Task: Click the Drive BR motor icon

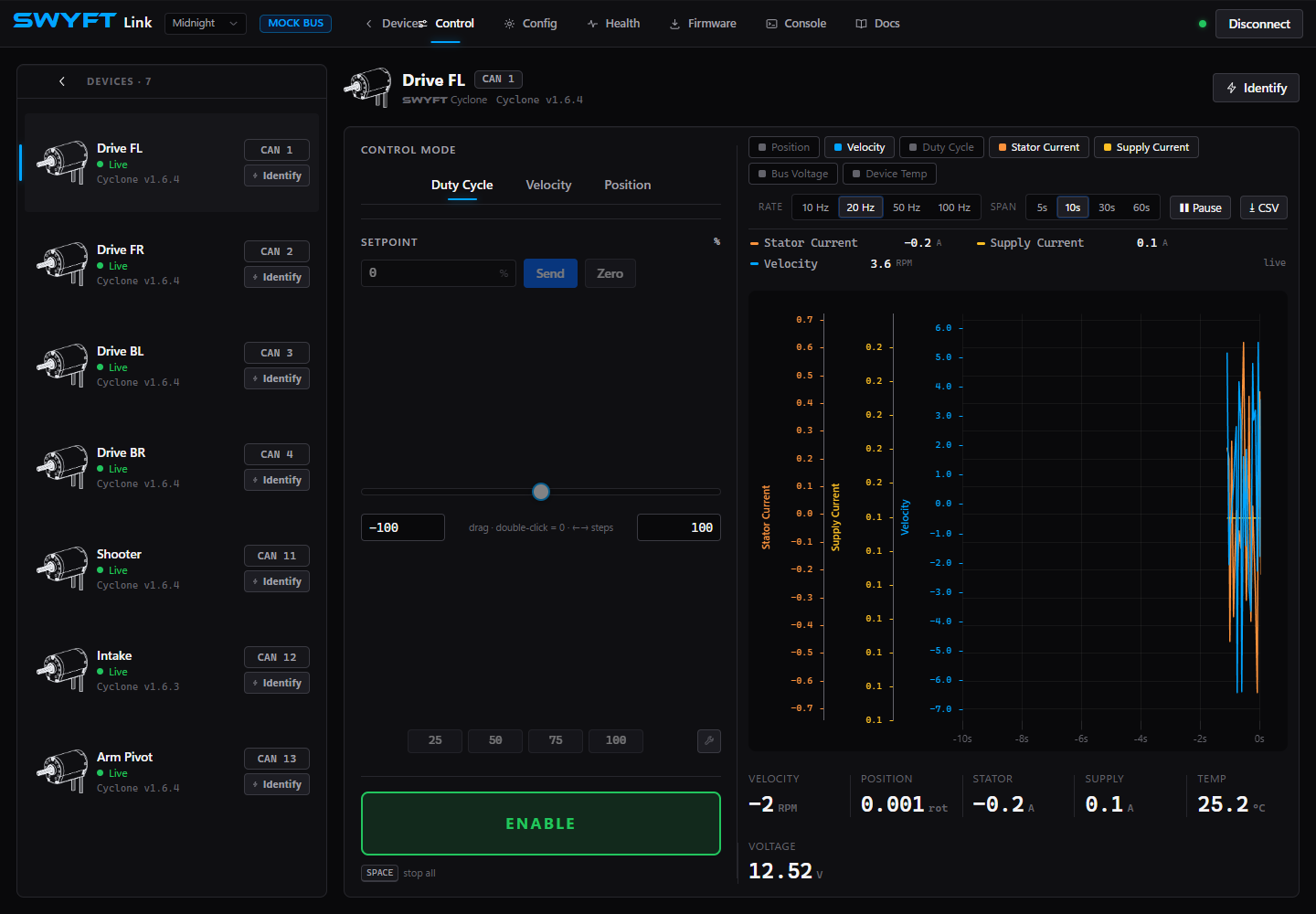Action: [x=62, y=467]
